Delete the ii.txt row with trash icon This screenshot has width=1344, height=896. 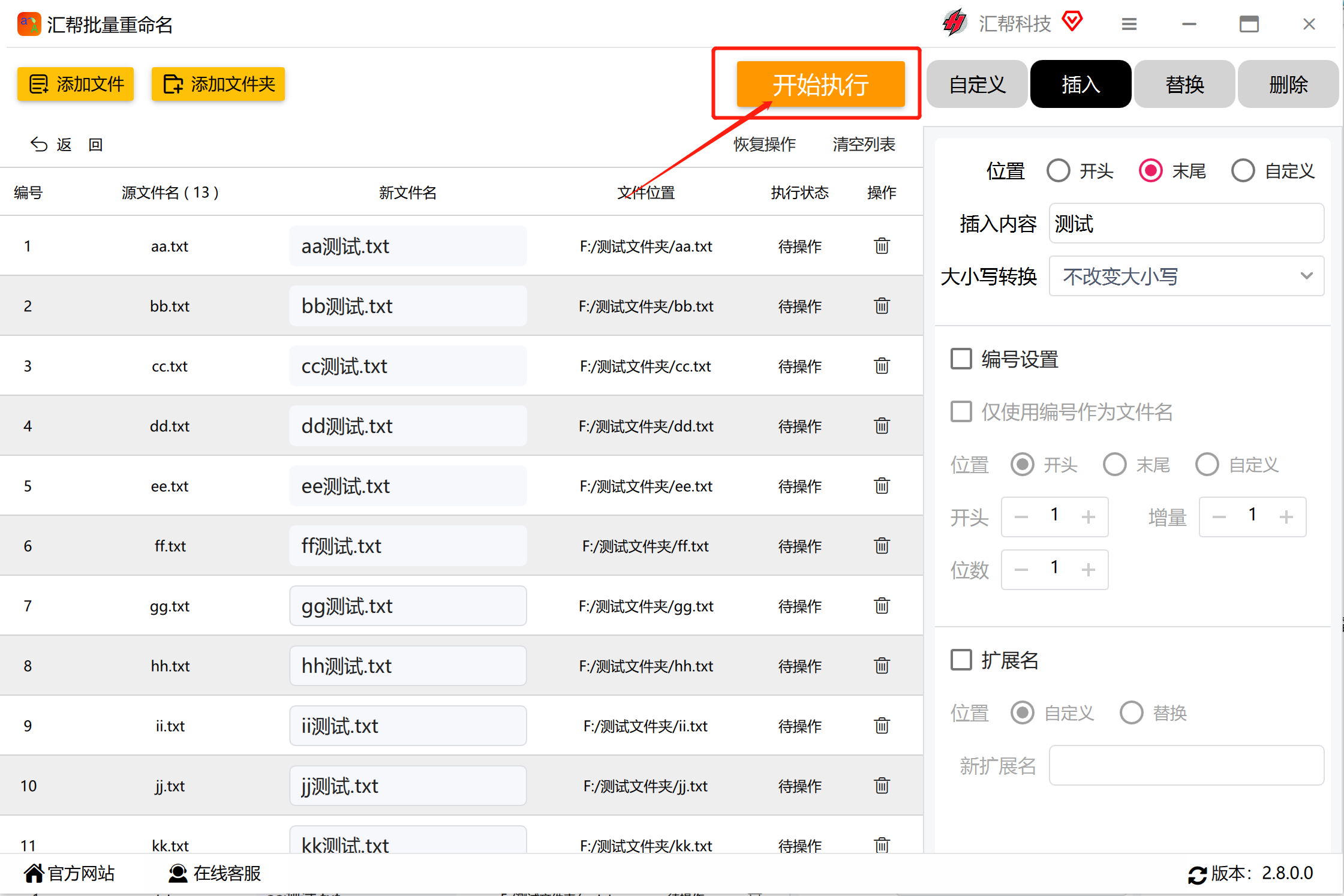point(882,726)
